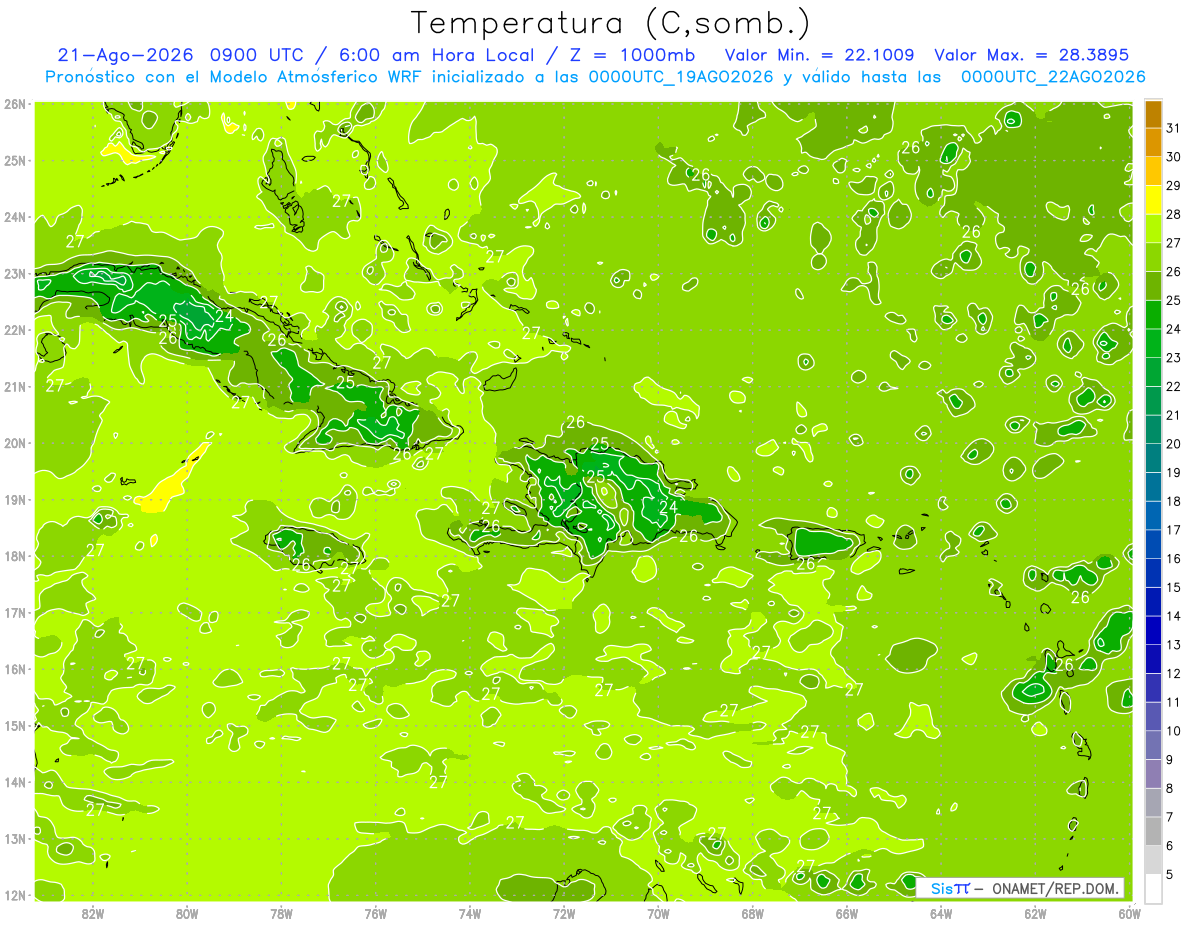Click the 26N latitude axis label
1200x927 pixels.
pyautogui.click(x=15, y=104)
